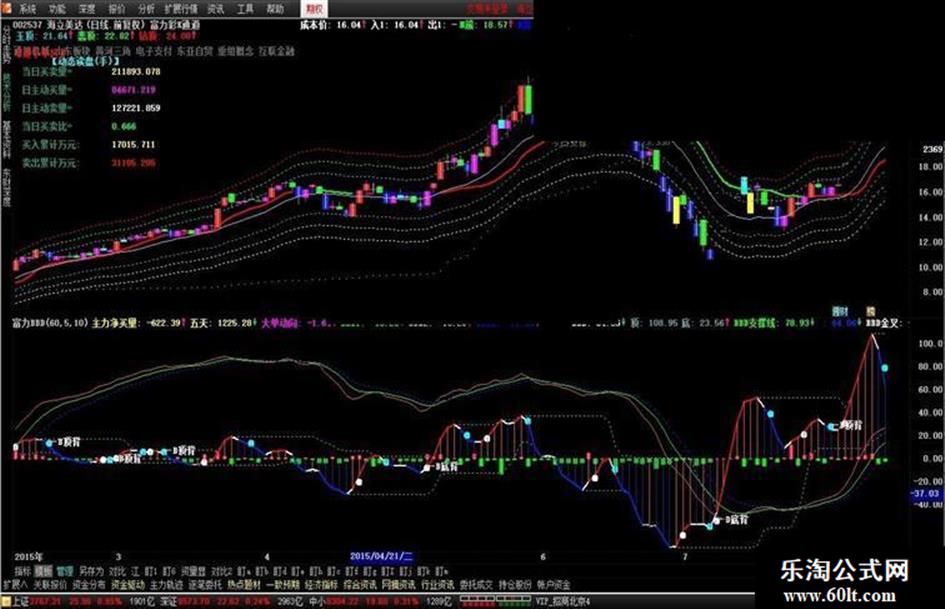
Task: Click the -37.03 value box on right axis
Action: click(x=926, y=493)
